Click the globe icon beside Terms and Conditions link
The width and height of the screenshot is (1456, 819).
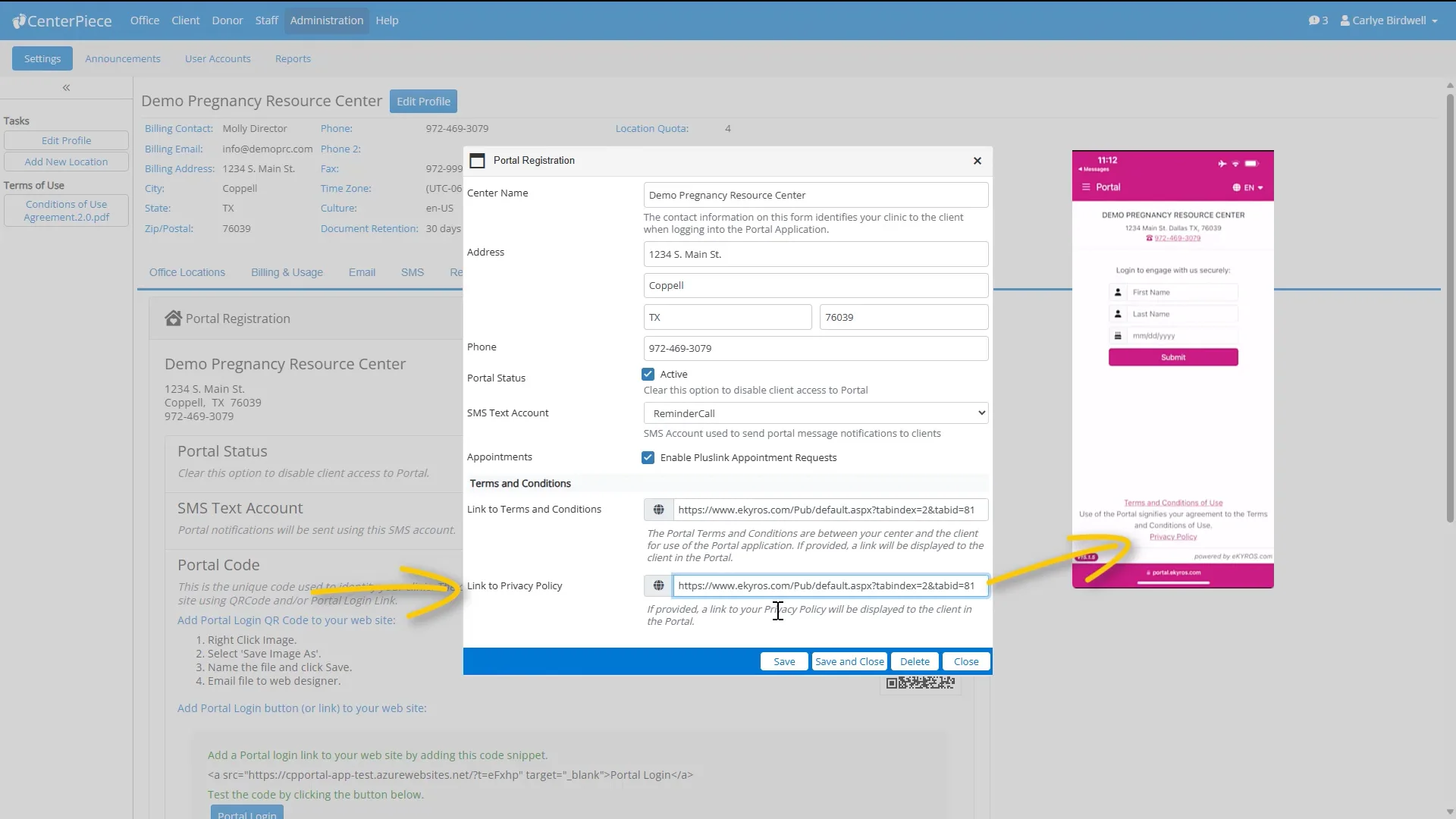657,509
